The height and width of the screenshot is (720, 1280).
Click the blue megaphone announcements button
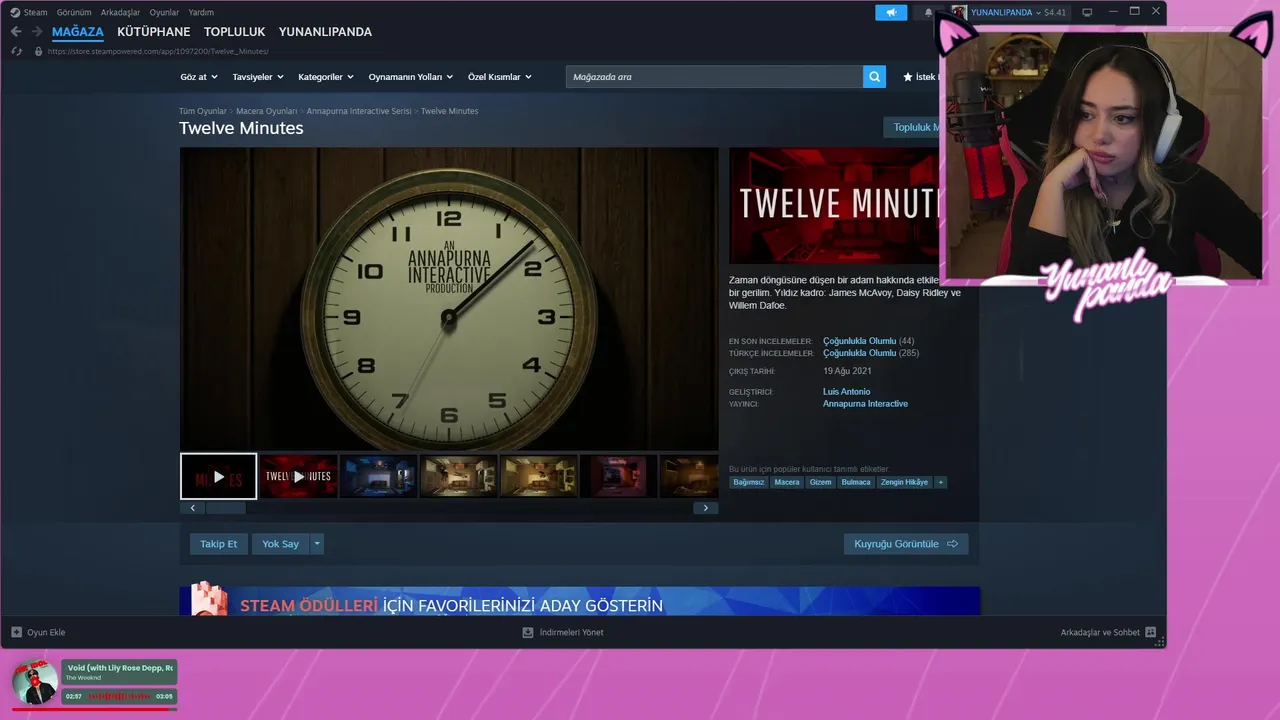pos(891,12)
